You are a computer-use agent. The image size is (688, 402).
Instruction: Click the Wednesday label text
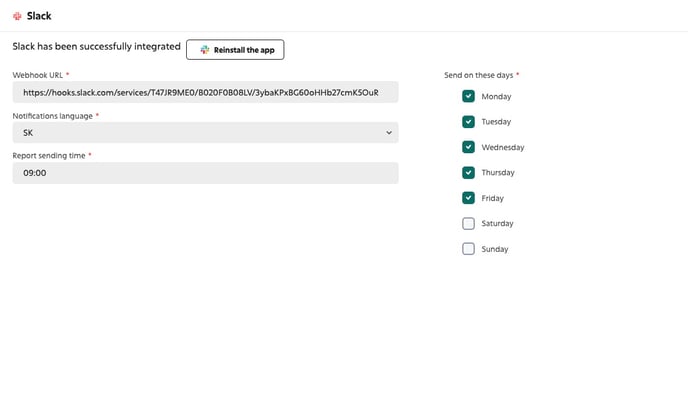coord(503,147)
